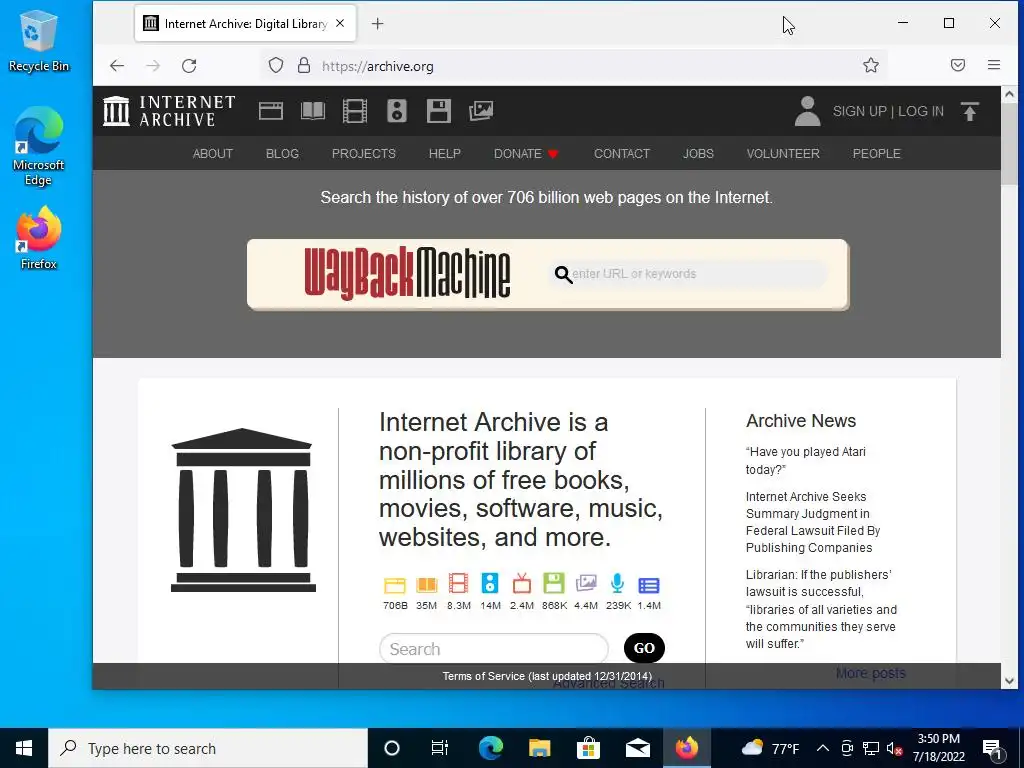Click the 35M texts icon
The height and width of the screenshot is (768, 1024).
click(x=426, y=584)
